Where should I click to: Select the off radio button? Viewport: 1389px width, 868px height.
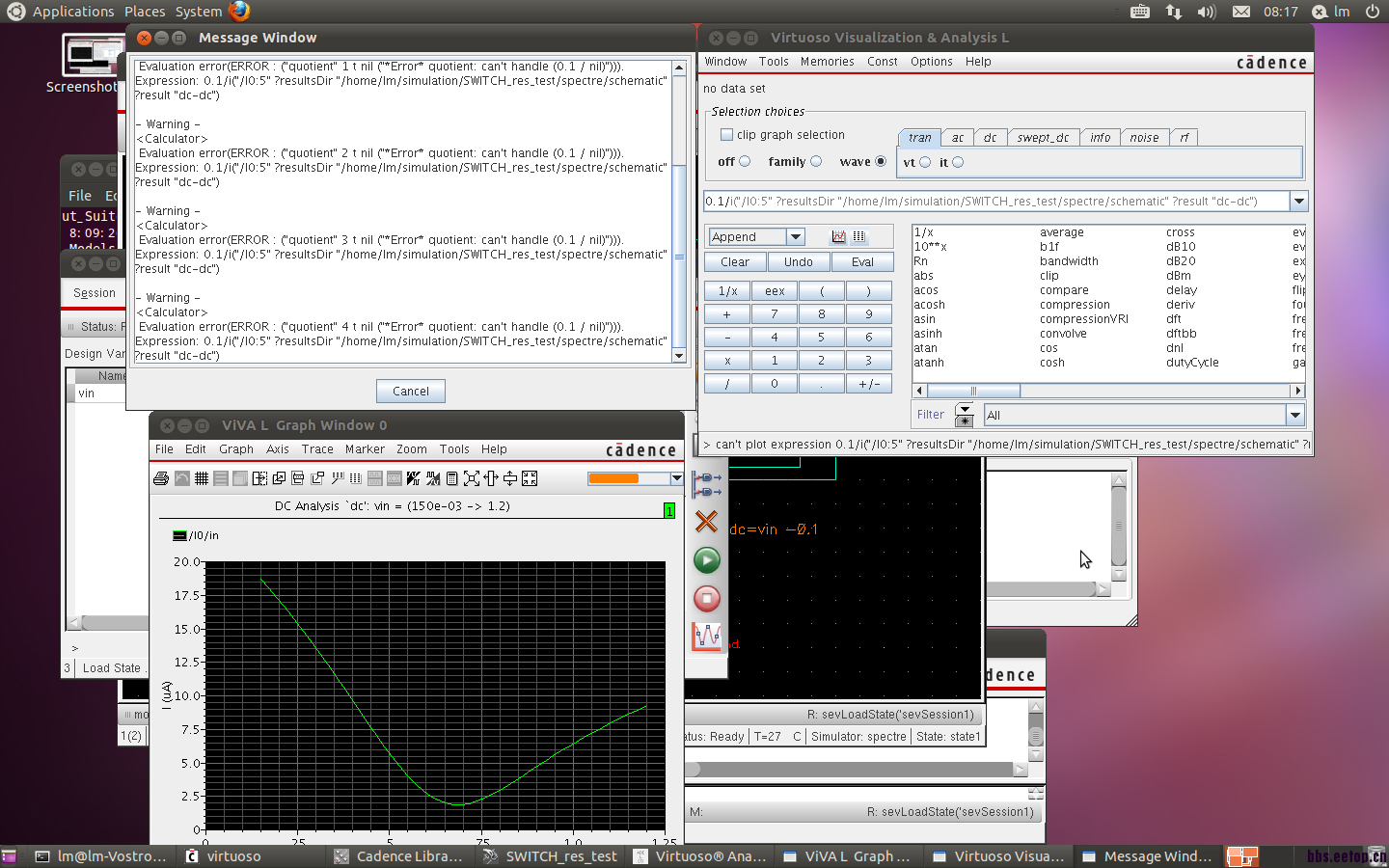click(x=745, y=162)
